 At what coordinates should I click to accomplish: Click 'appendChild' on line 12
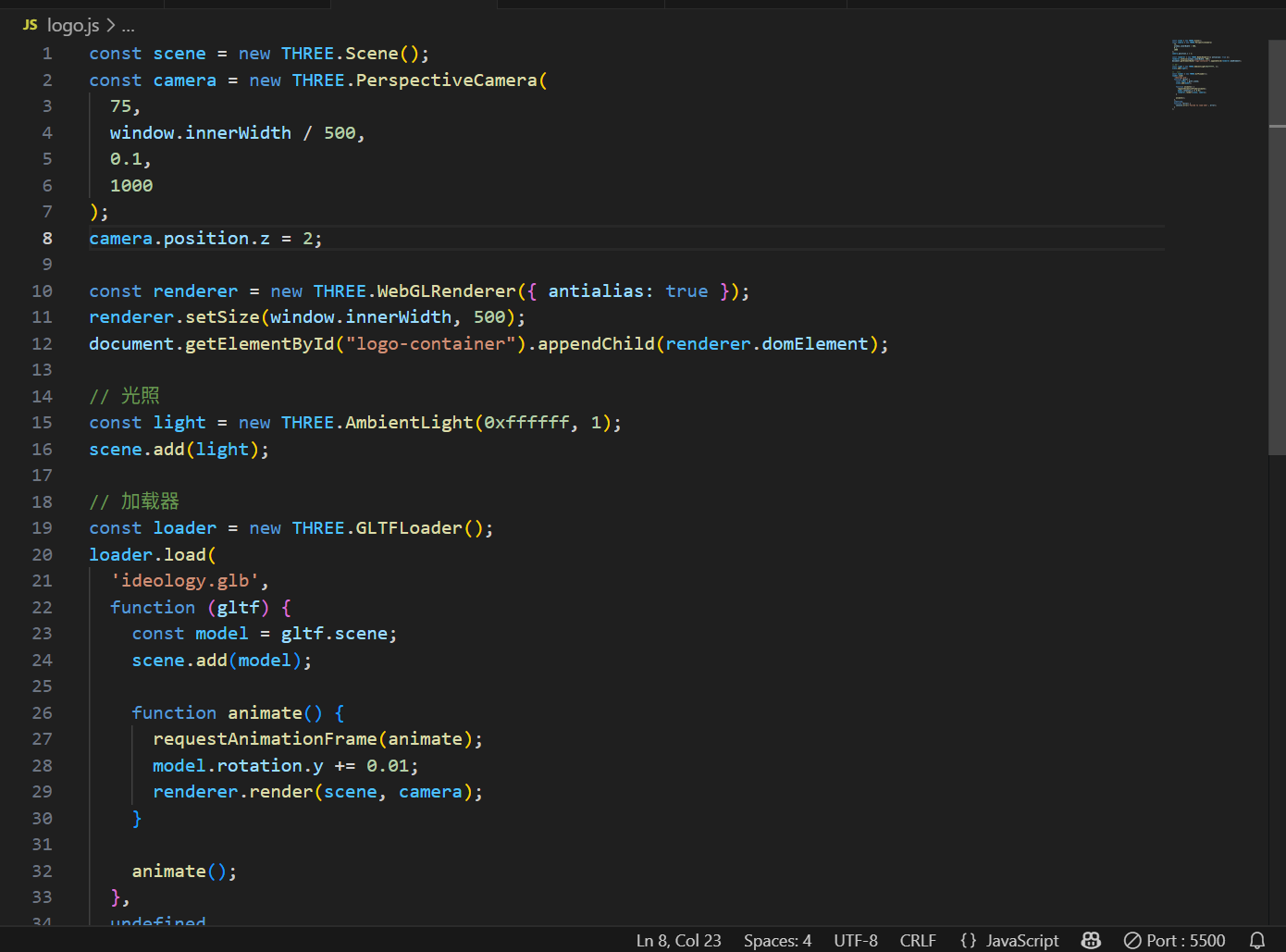[x=596, y=344]
